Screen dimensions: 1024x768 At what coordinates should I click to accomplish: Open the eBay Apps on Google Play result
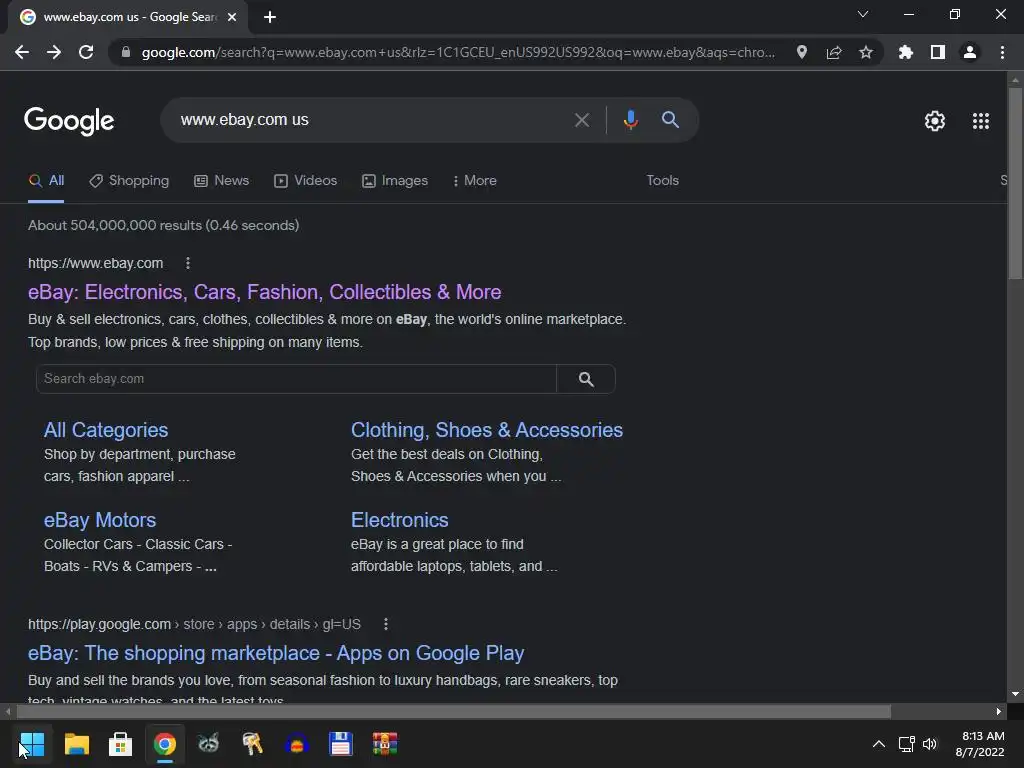tap(276, 653)
